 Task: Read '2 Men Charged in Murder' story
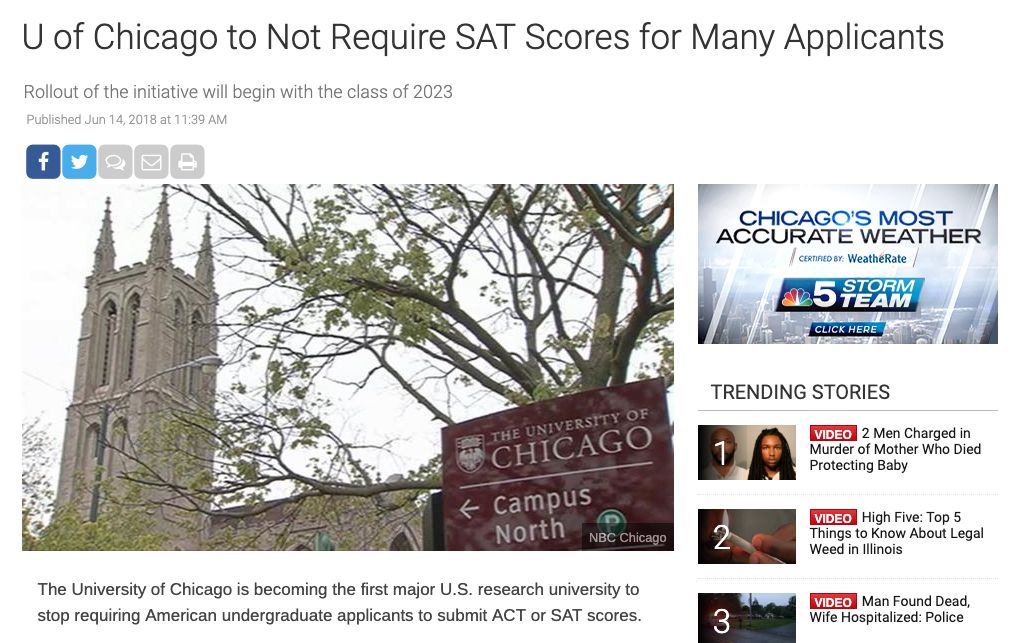pyautogui.click(x=896, y=450)
